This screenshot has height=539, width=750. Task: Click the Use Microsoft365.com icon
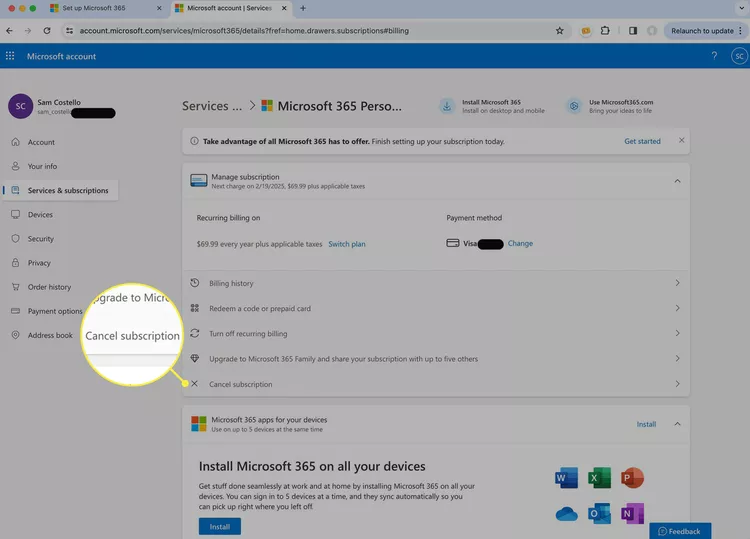[574, 106]
